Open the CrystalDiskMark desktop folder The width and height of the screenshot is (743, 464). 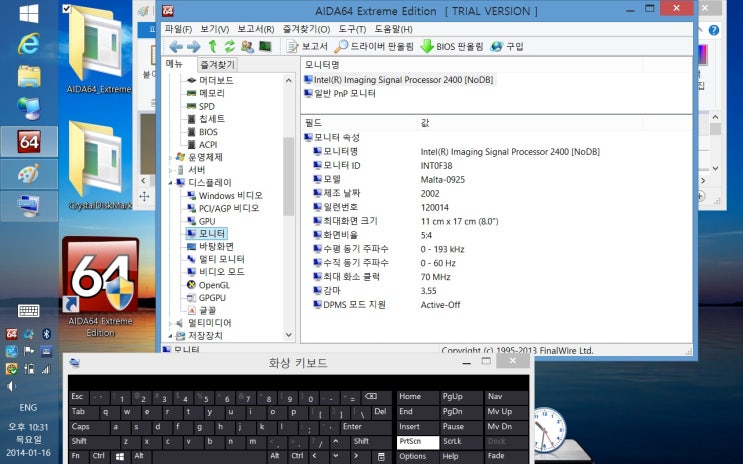[100, 166]
